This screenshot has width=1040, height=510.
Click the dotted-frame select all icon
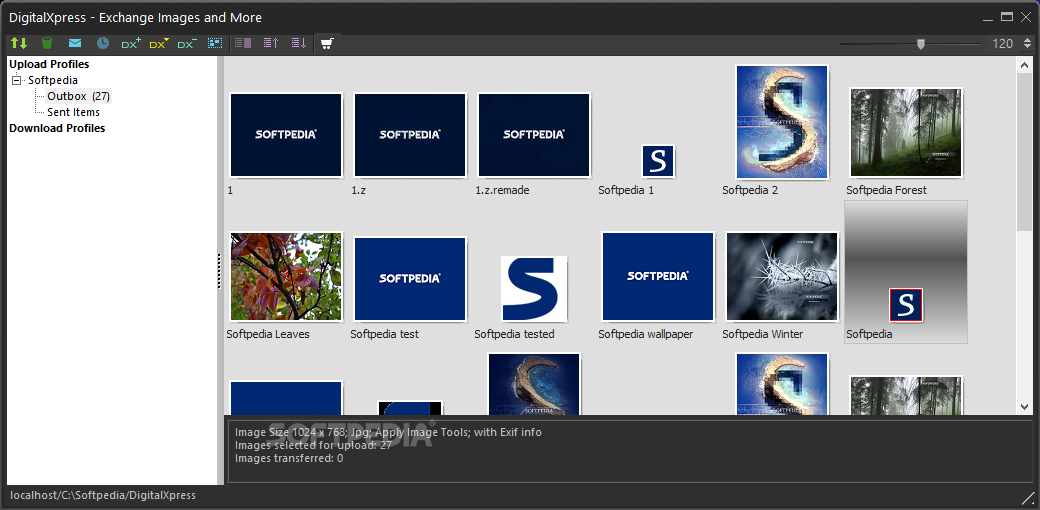(x=215, y=44)
